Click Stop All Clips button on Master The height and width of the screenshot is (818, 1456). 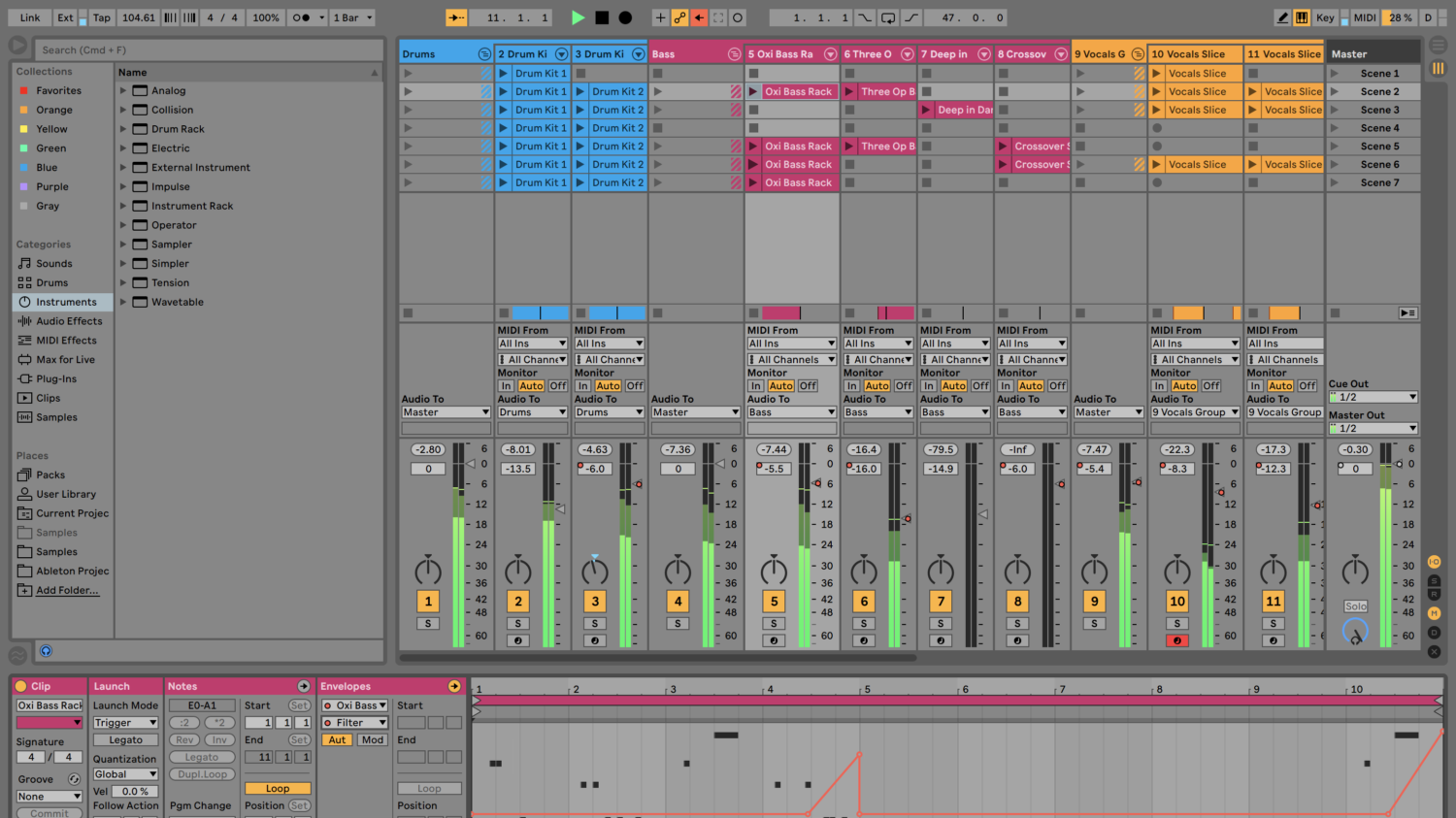[x=1335, y=312]
